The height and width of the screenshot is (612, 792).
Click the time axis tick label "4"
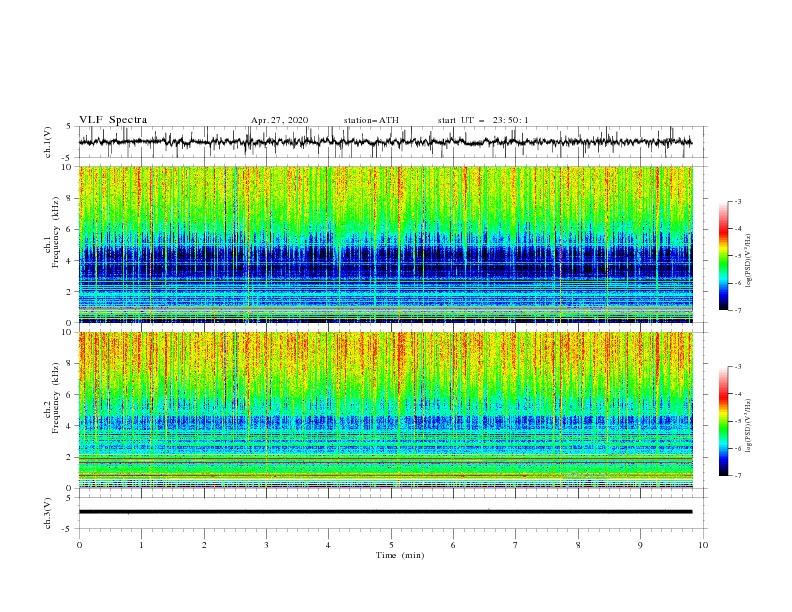click(x=328, y=545)
